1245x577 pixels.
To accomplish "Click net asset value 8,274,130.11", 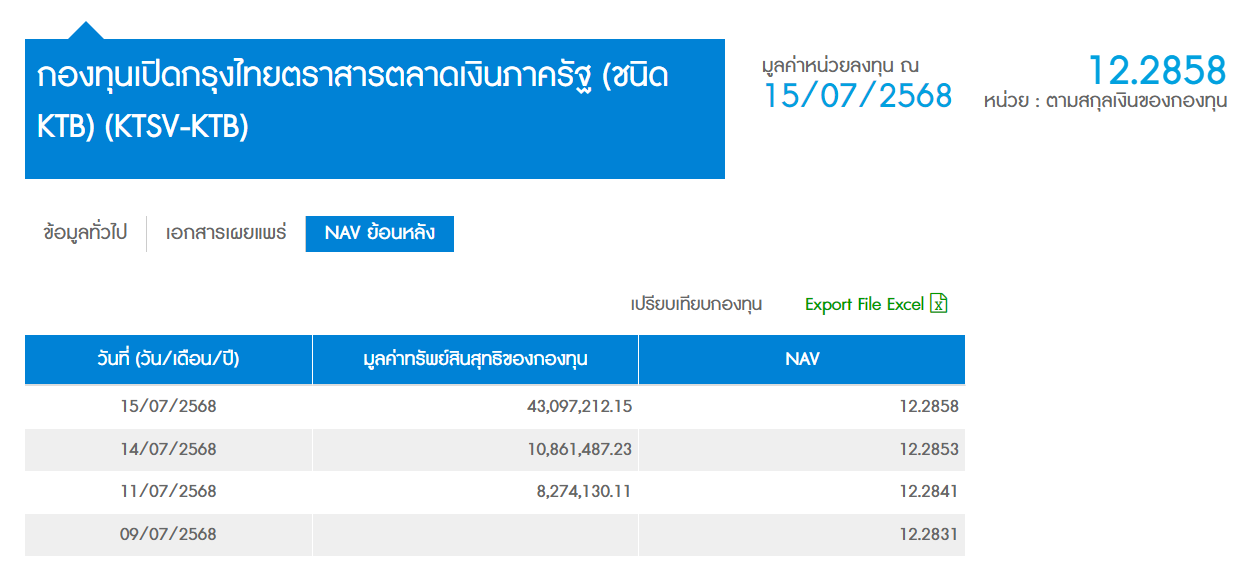I will click(584, 492).
